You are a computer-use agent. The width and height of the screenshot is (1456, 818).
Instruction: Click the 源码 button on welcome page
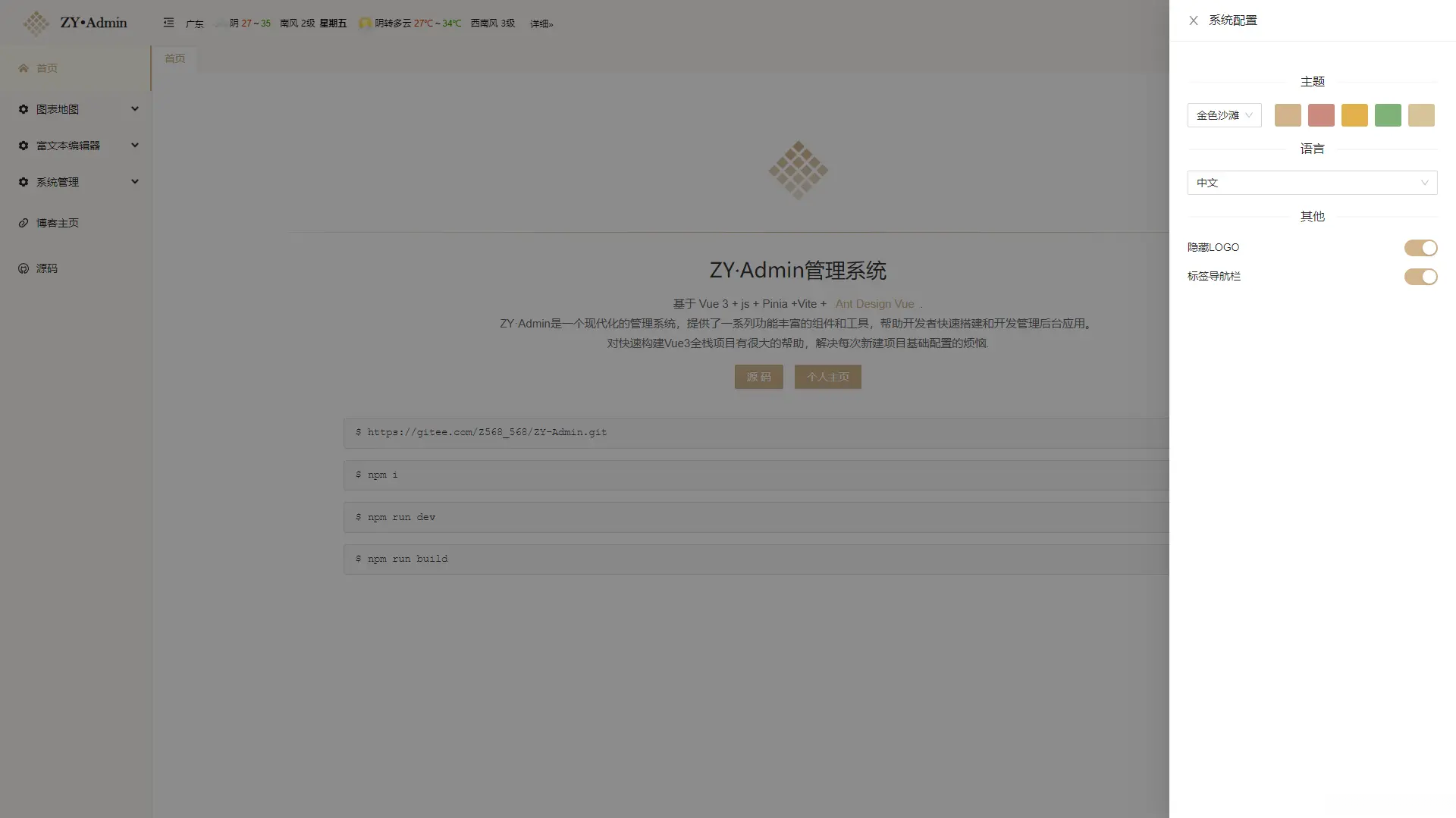(x=758, y=377)
